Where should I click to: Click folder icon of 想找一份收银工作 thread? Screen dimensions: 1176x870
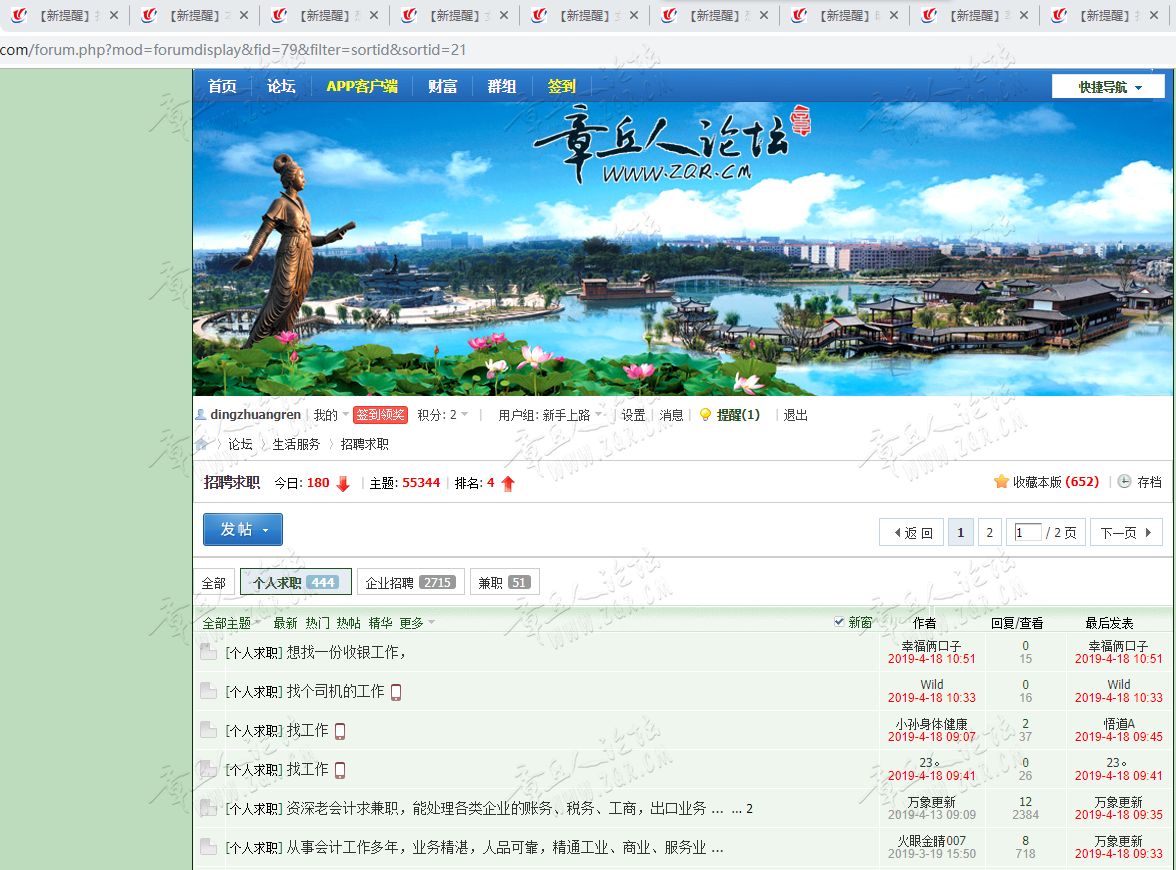coord(208,652)
